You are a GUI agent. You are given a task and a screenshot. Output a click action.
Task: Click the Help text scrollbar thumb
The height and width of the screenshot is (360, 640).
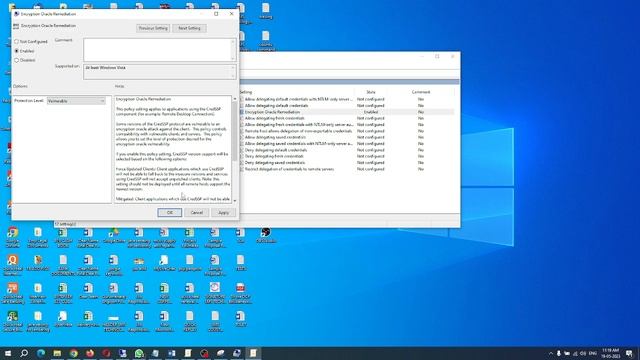click(235, 131)
